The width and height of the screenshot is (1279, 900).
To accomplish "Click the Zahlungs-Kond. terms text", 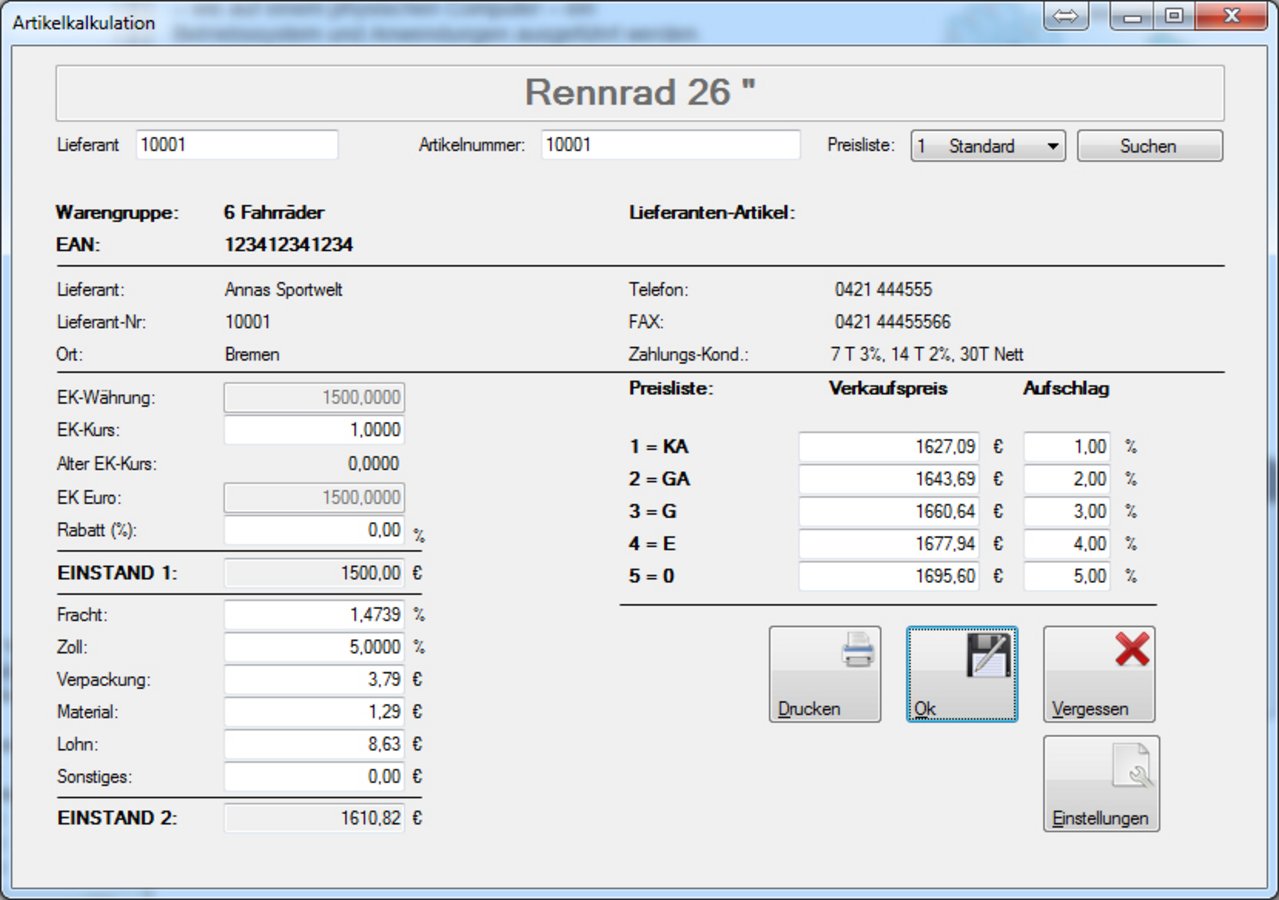I will (x=926, y=354).
